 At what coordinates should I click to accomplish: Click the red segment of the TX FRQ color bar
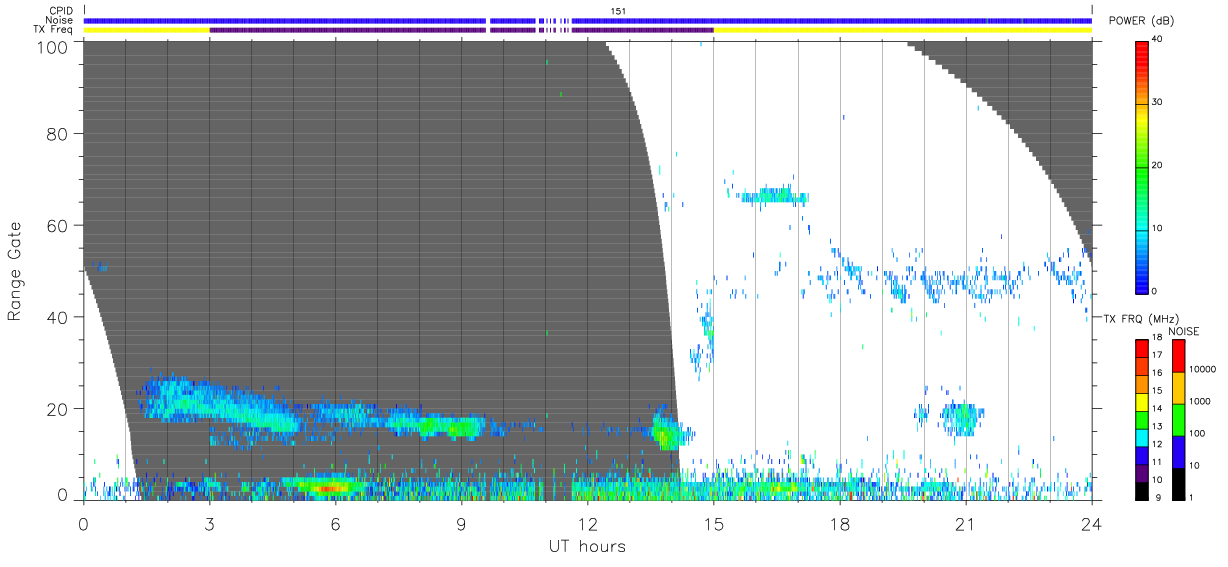pos(1142,348)
